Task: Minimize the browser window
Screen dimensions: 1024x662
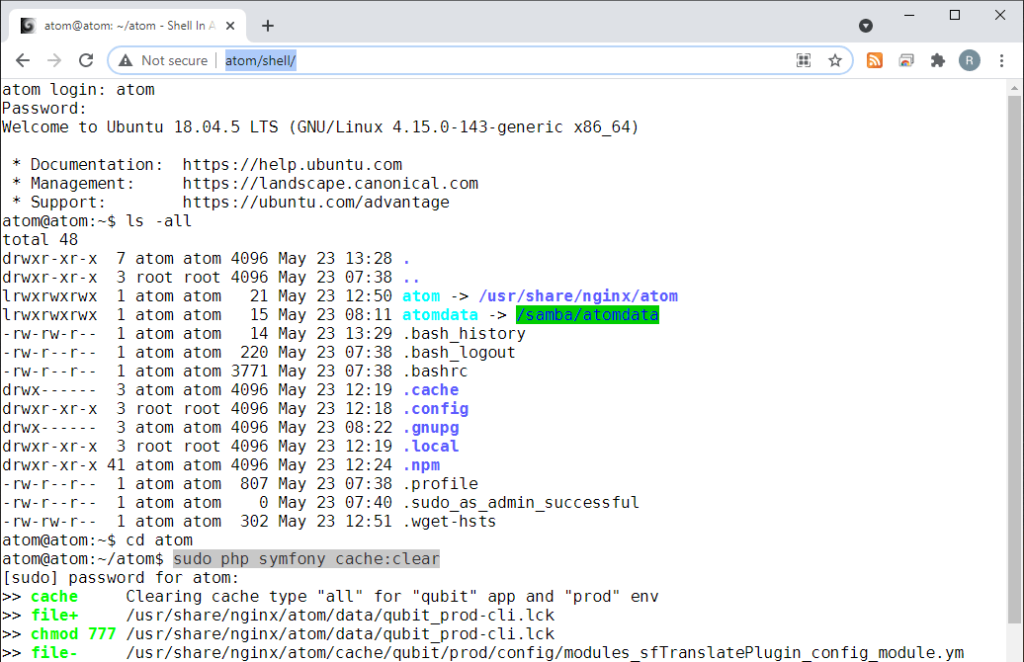Action: 909,15
